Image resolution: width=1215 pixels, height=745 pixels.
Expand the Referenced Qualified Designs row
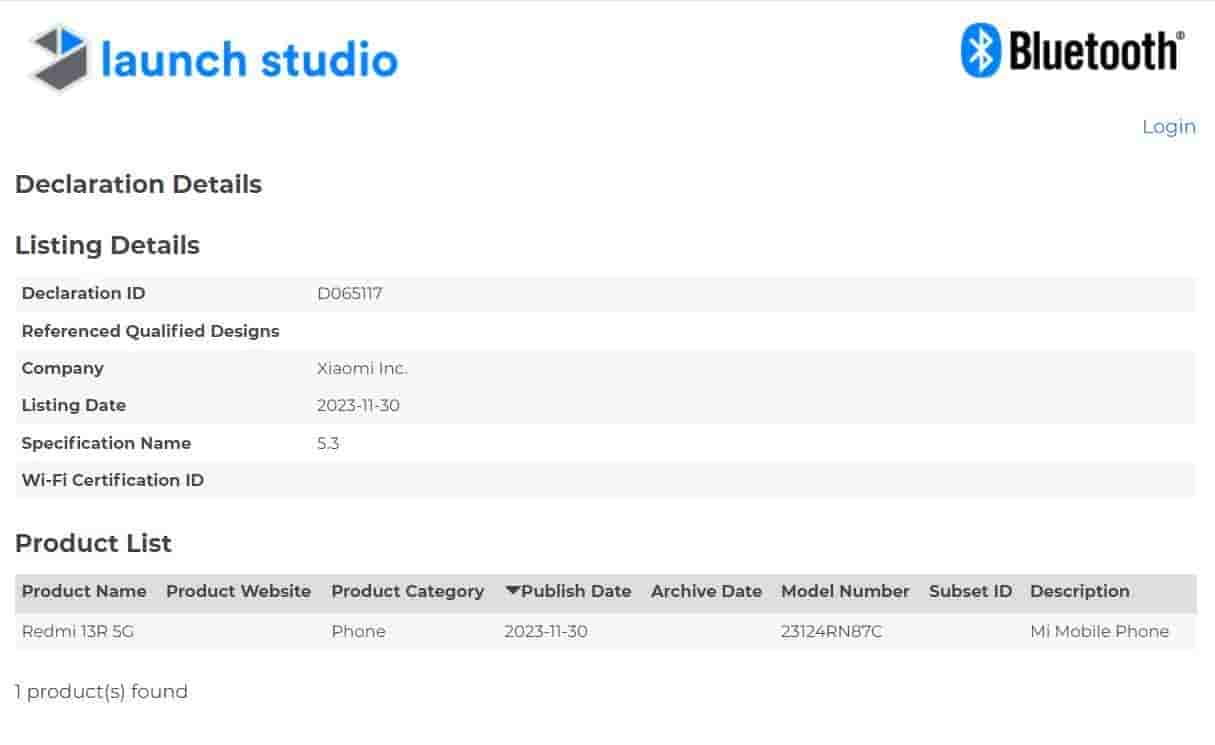151,331
